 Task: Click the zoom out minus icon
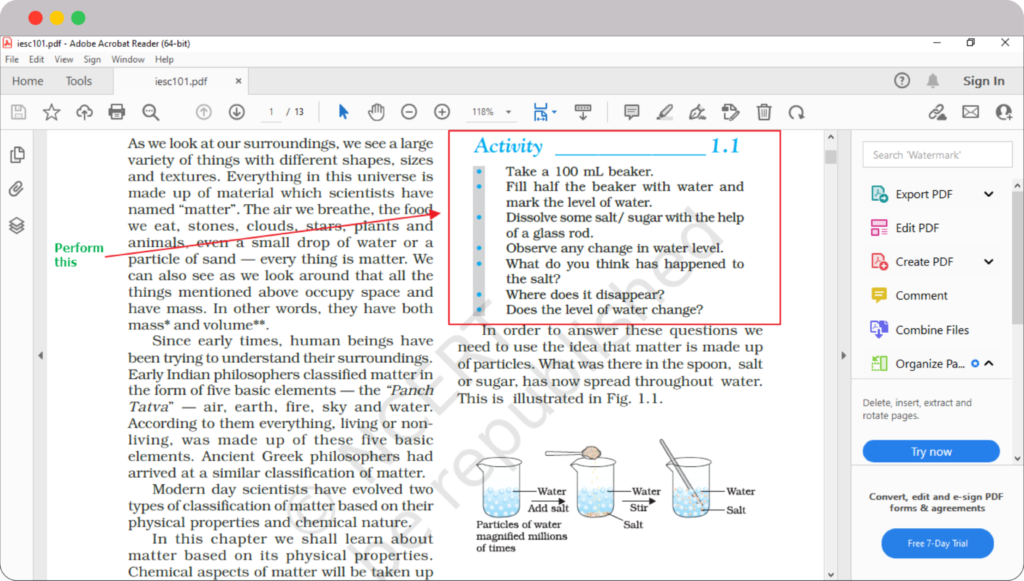click(x=409, y=112)
